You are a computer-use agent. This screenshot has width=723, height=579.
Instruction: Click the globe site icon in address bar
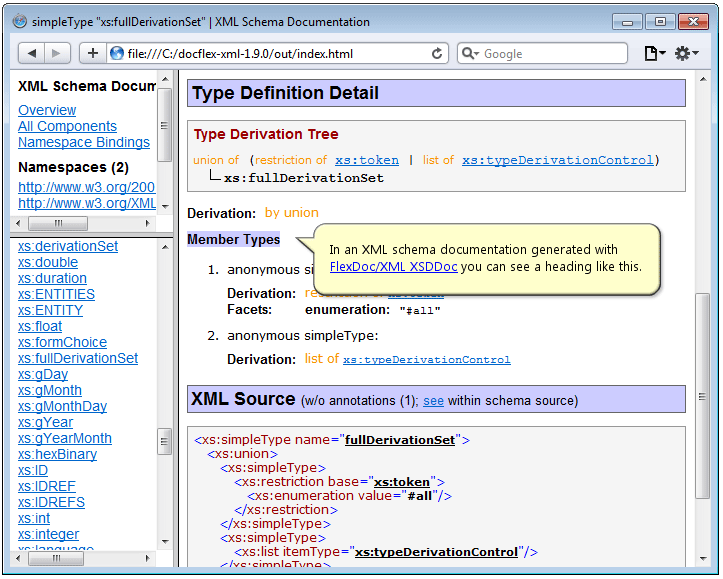117,54
